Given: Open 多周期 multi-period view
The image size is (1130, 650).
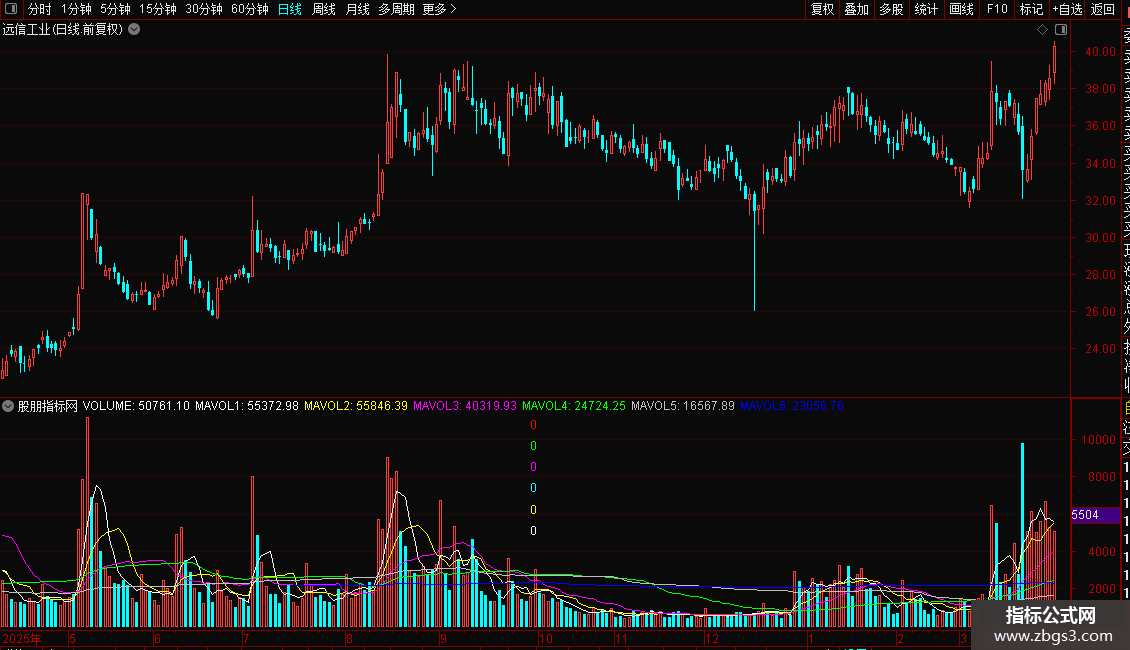Looking at the screenshot, I should (396, 9).
